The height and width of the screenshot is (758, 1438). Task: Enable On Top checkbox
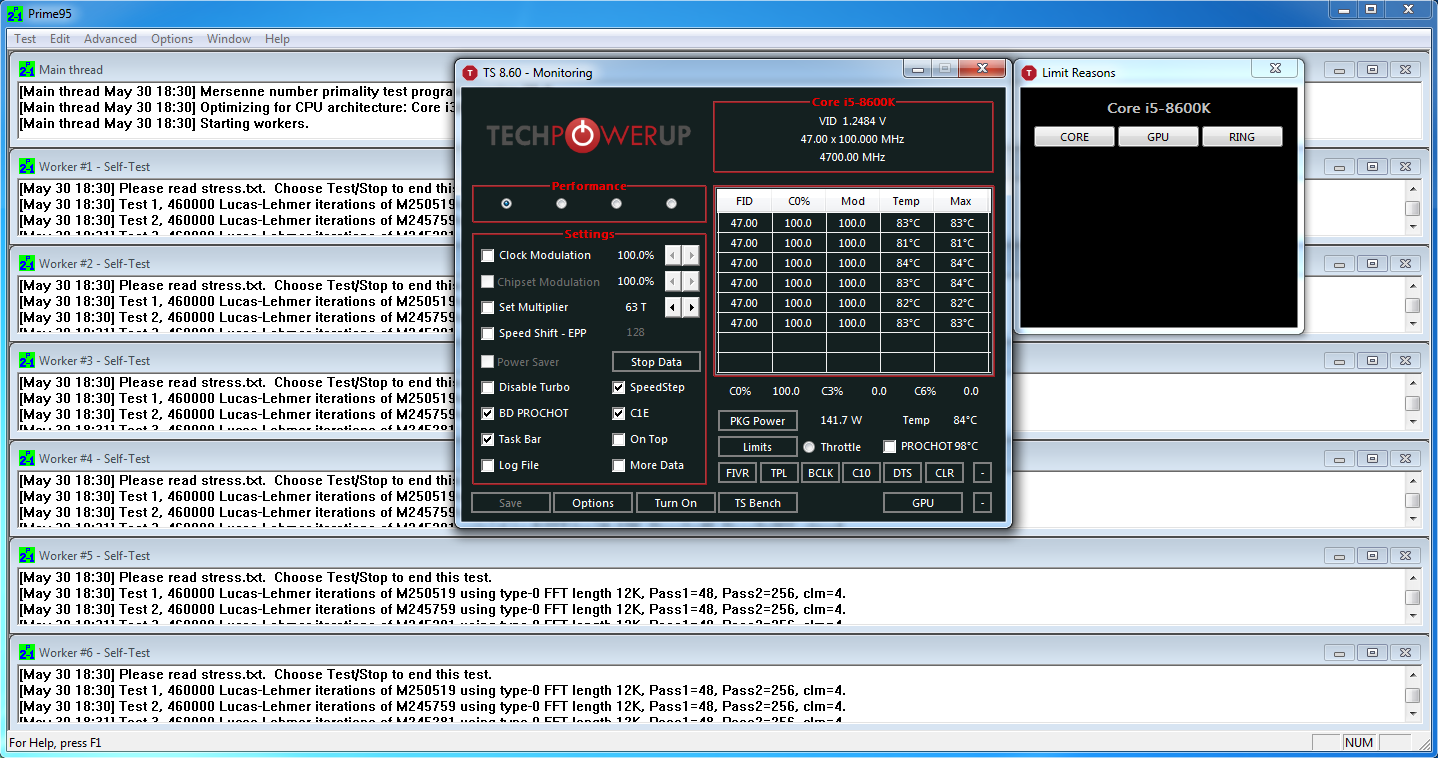(619, 440)
